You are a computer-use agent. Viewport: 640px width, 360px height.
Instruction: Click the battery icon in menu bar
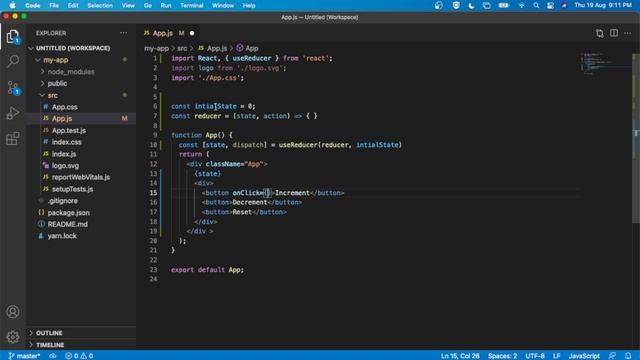tap(504, 5)
